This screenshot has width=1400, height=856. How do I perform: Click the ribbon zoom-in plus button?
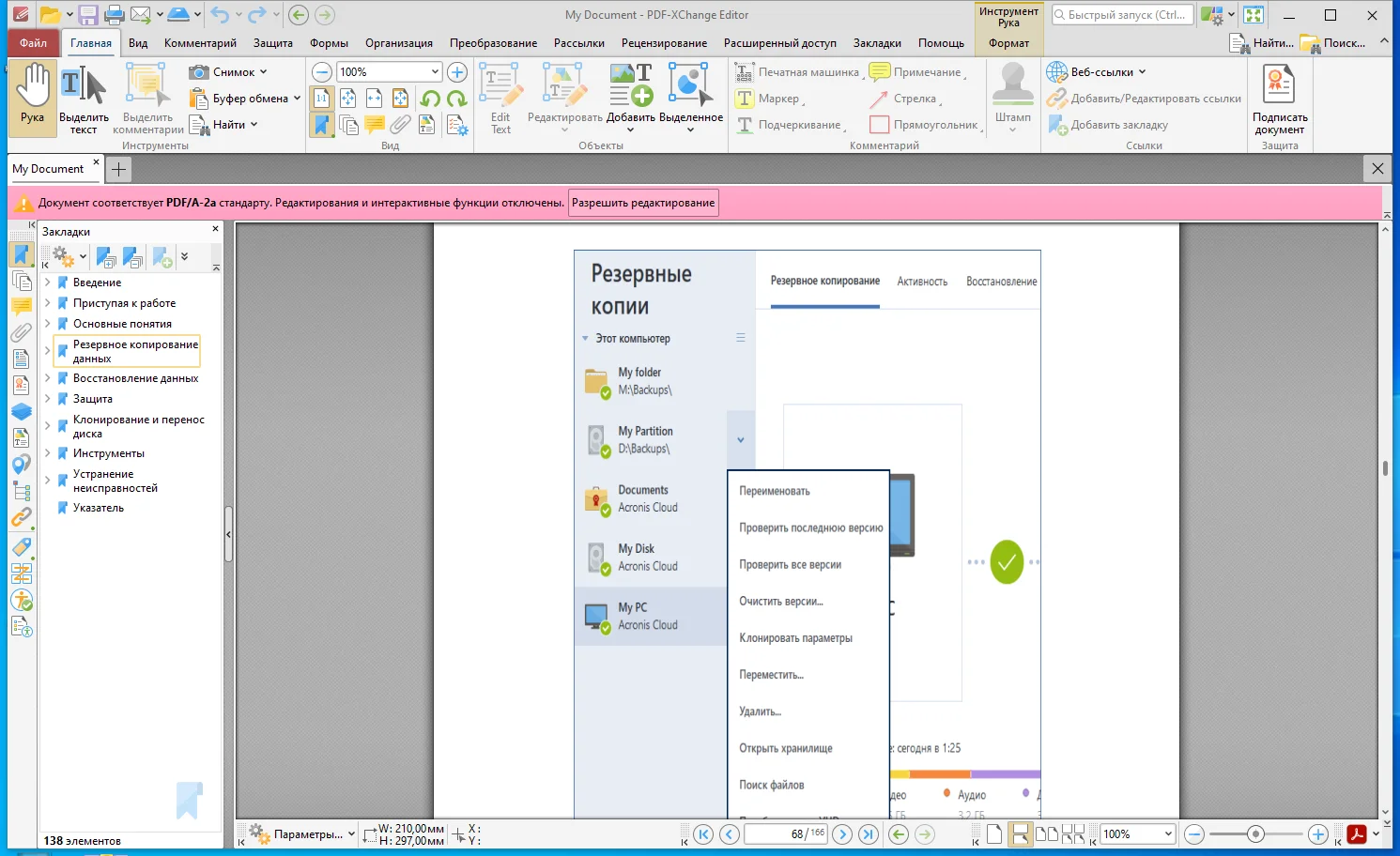coord(457,72)
